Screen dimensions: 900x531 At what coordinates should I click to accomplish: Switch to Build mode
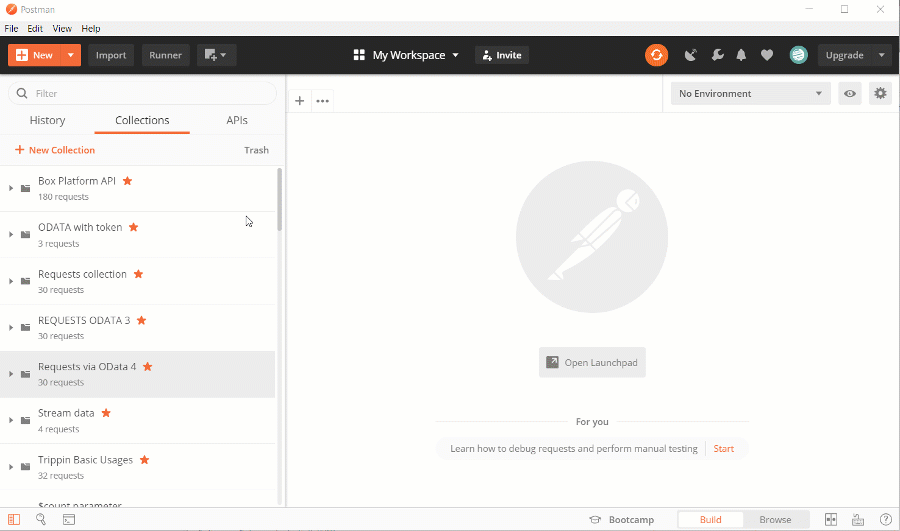[711, 520]
